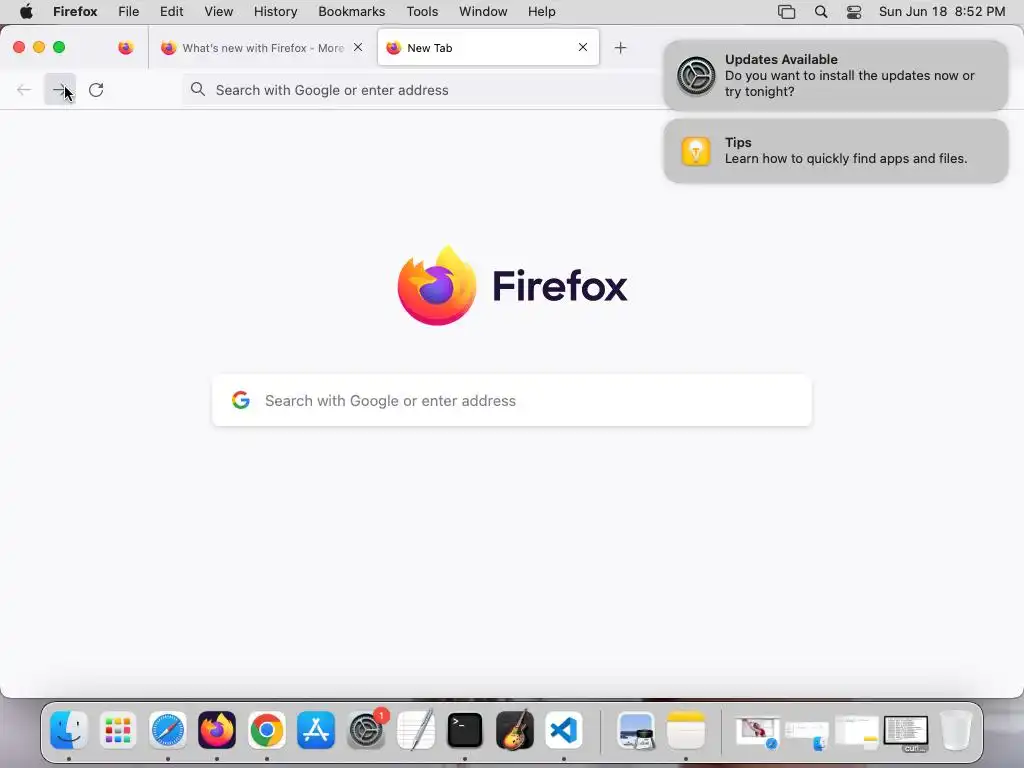Image resolution: width=1024 pixels, height=768 pixels.
Task: Click Firefox icon in the Dock
Action: pyautogui.click(x=217, y=729)
